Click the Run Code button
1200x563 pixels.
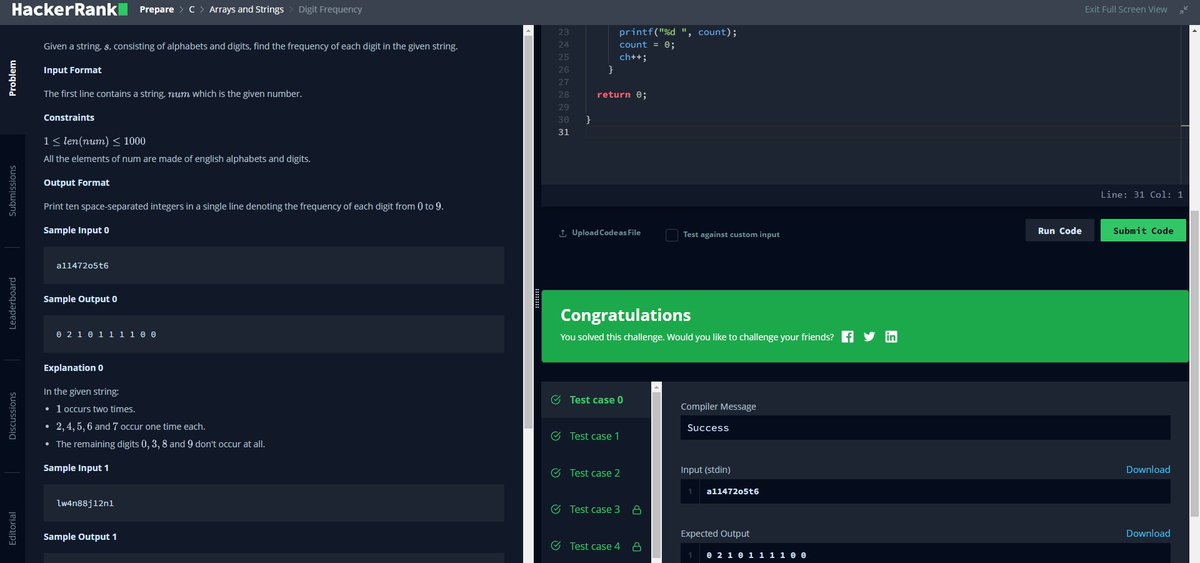(1059, 231)
